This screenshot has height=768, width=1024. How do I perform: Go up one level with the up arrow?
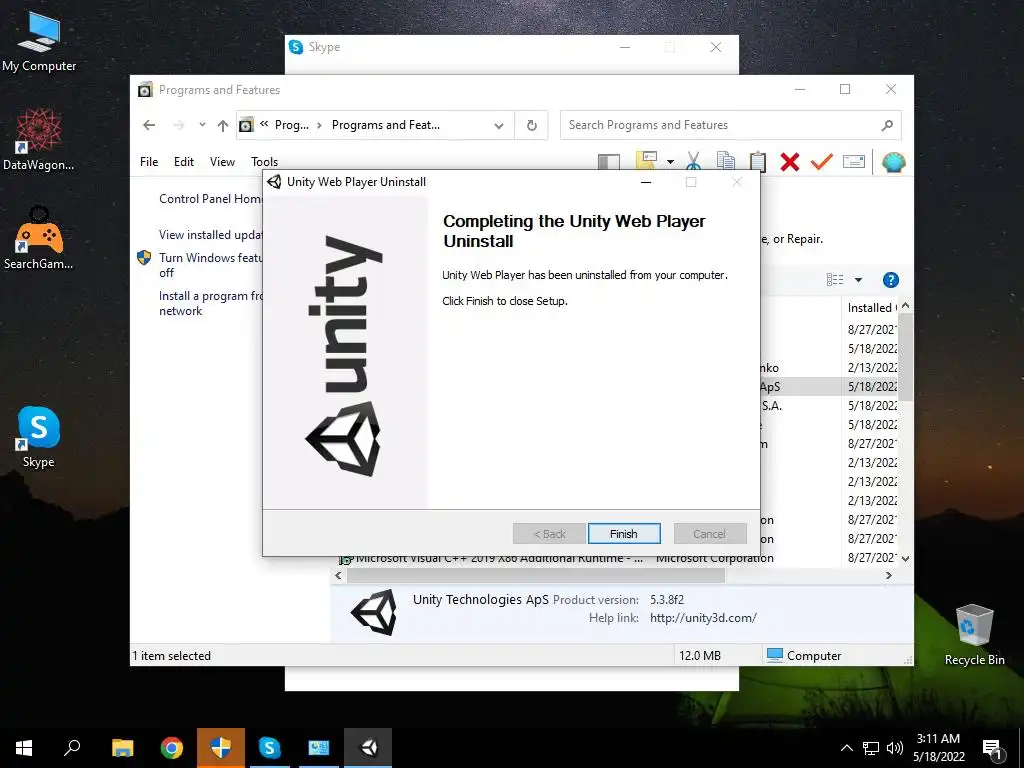[223, 125]
